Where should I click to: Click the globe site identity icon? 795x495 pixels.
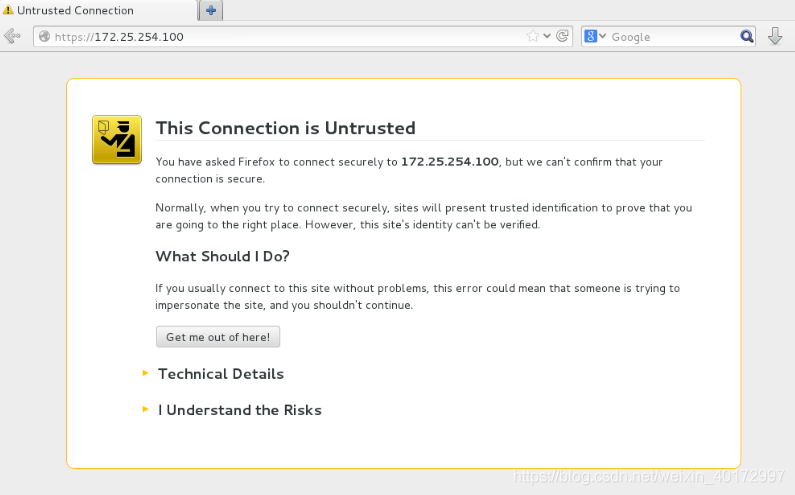click(45, 37)
